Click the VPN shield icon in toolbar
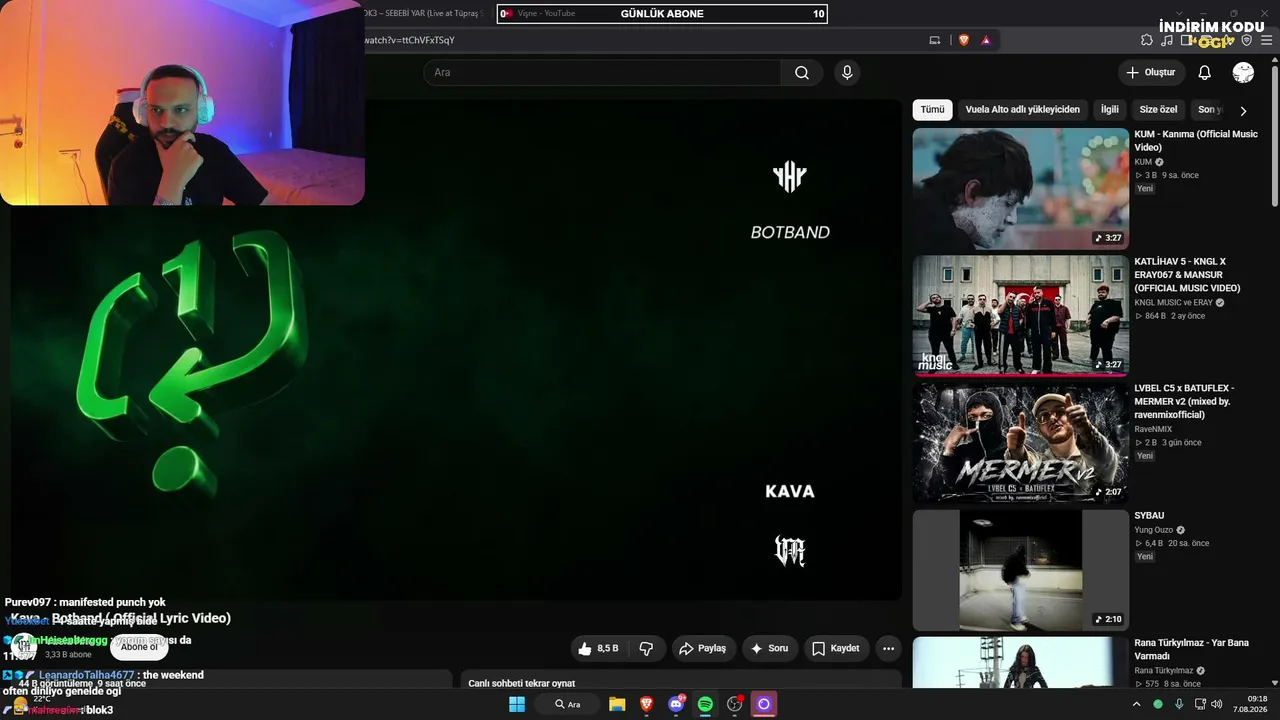The image size is (1280, 720). [x=1247, y=40]
